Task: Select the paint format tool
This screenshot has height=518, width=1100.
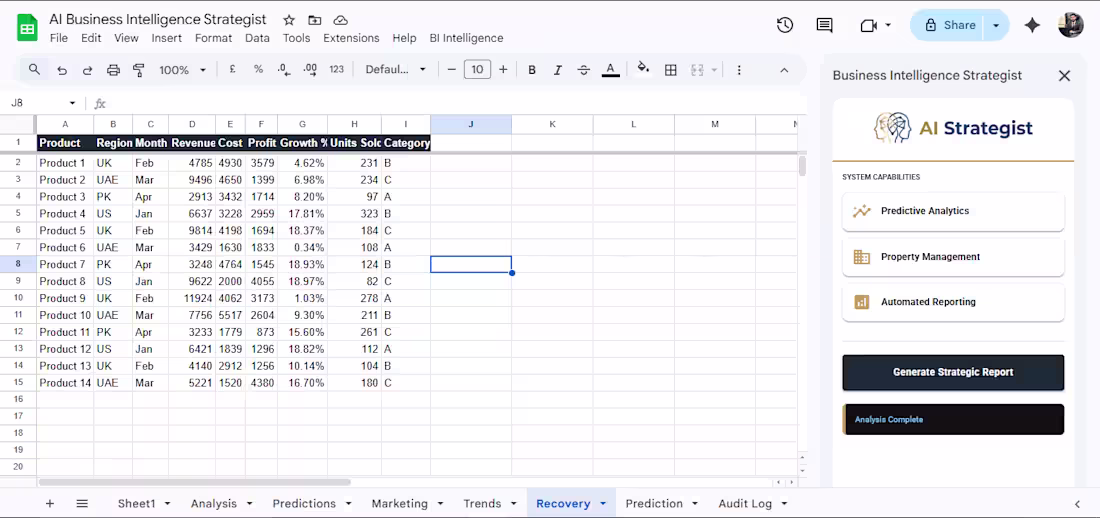Action: (x=139, y=70)
